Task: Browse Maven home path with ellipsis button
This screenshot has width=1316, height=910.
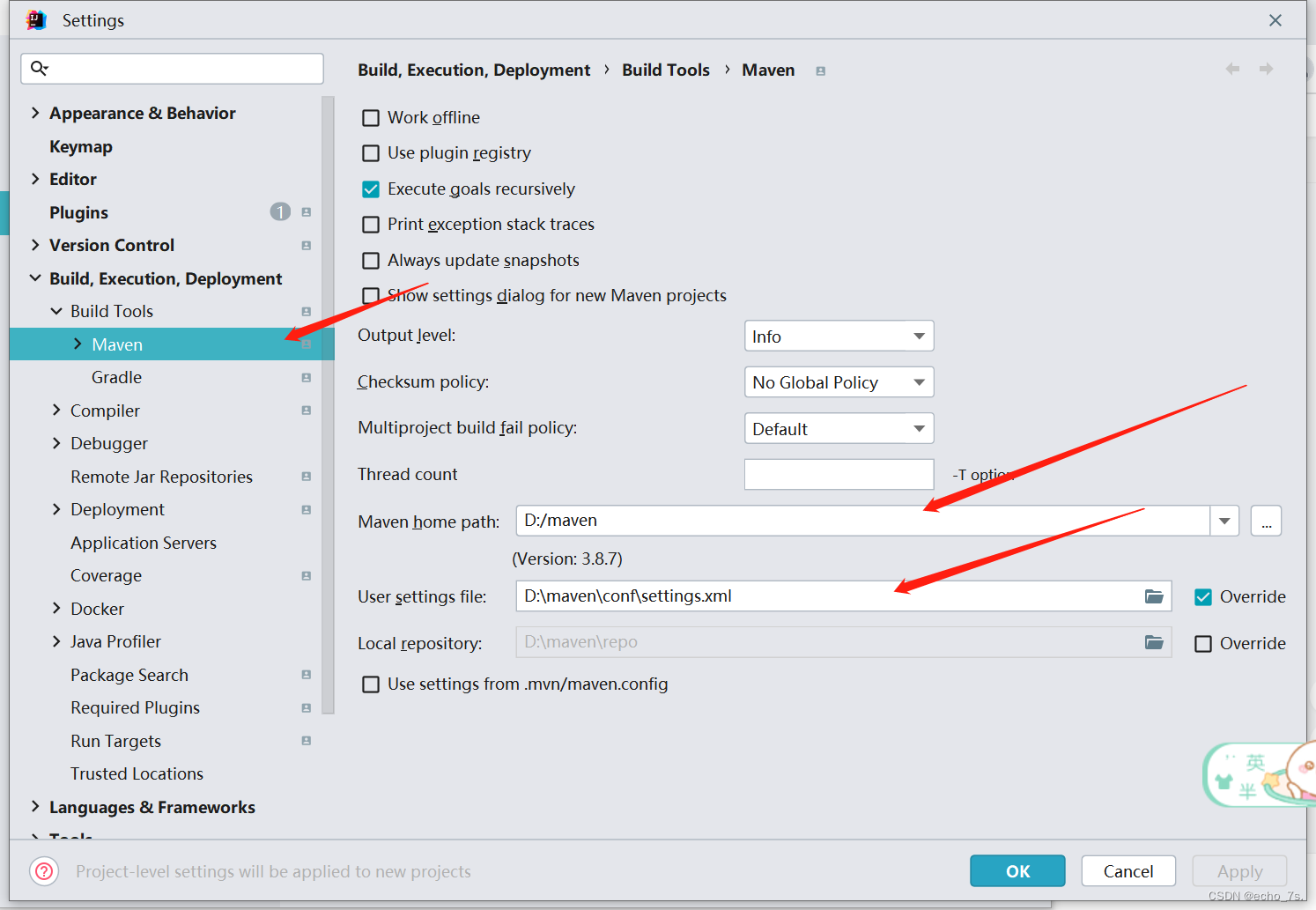Action: click(x=1266, y=521)
